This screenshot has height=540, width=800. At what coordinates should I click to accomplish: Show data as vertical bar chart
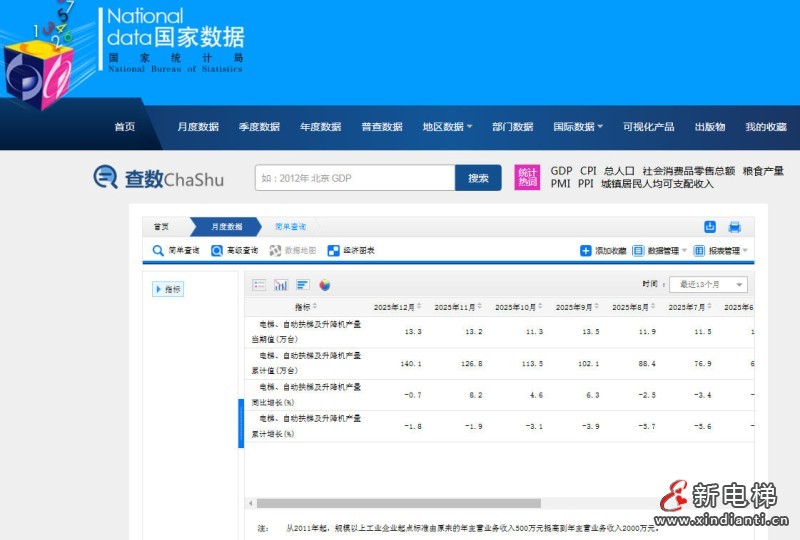281,285
